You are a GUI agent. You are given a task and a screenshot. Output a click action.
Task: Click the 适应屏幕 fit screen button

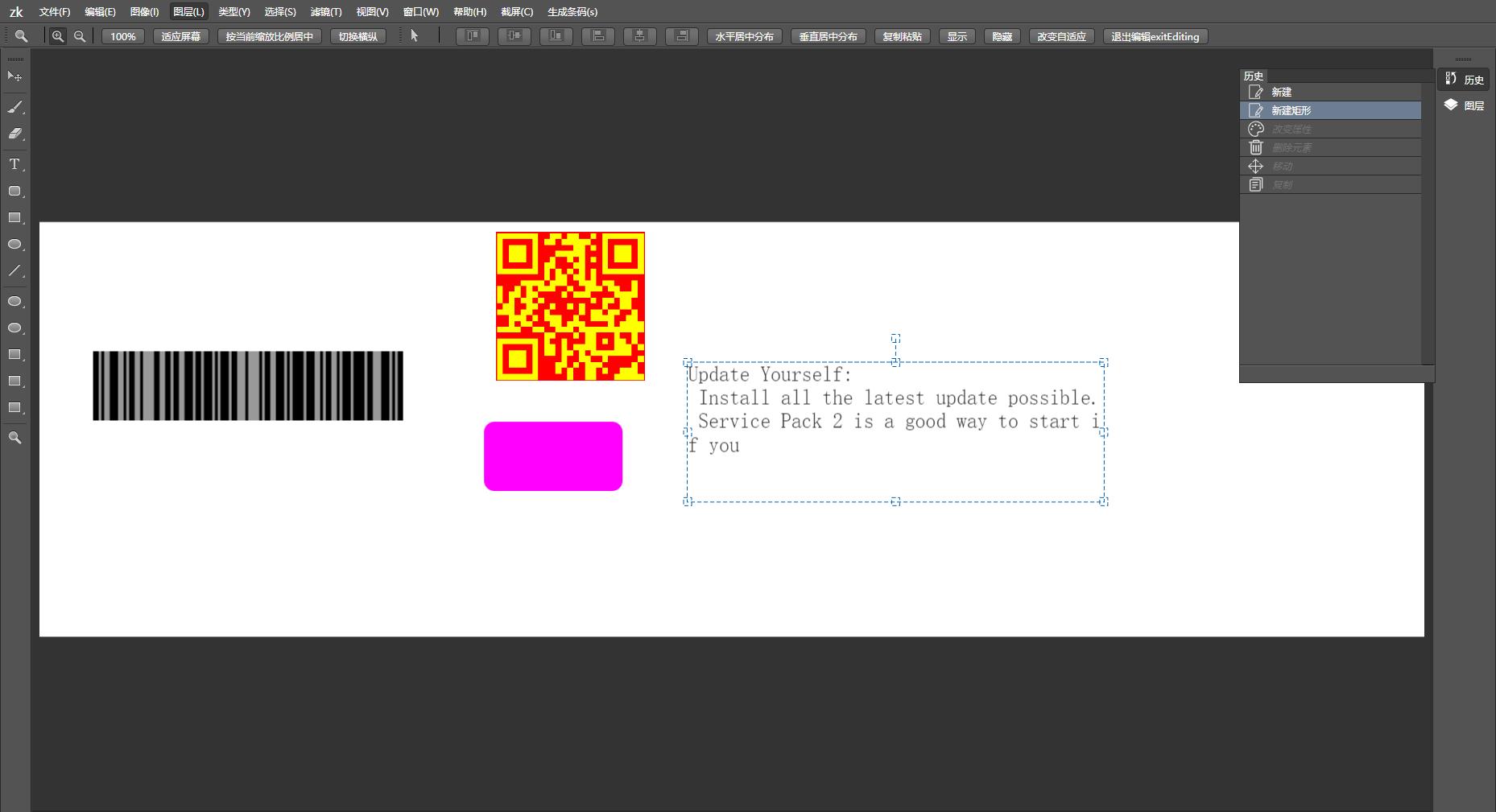181,36
